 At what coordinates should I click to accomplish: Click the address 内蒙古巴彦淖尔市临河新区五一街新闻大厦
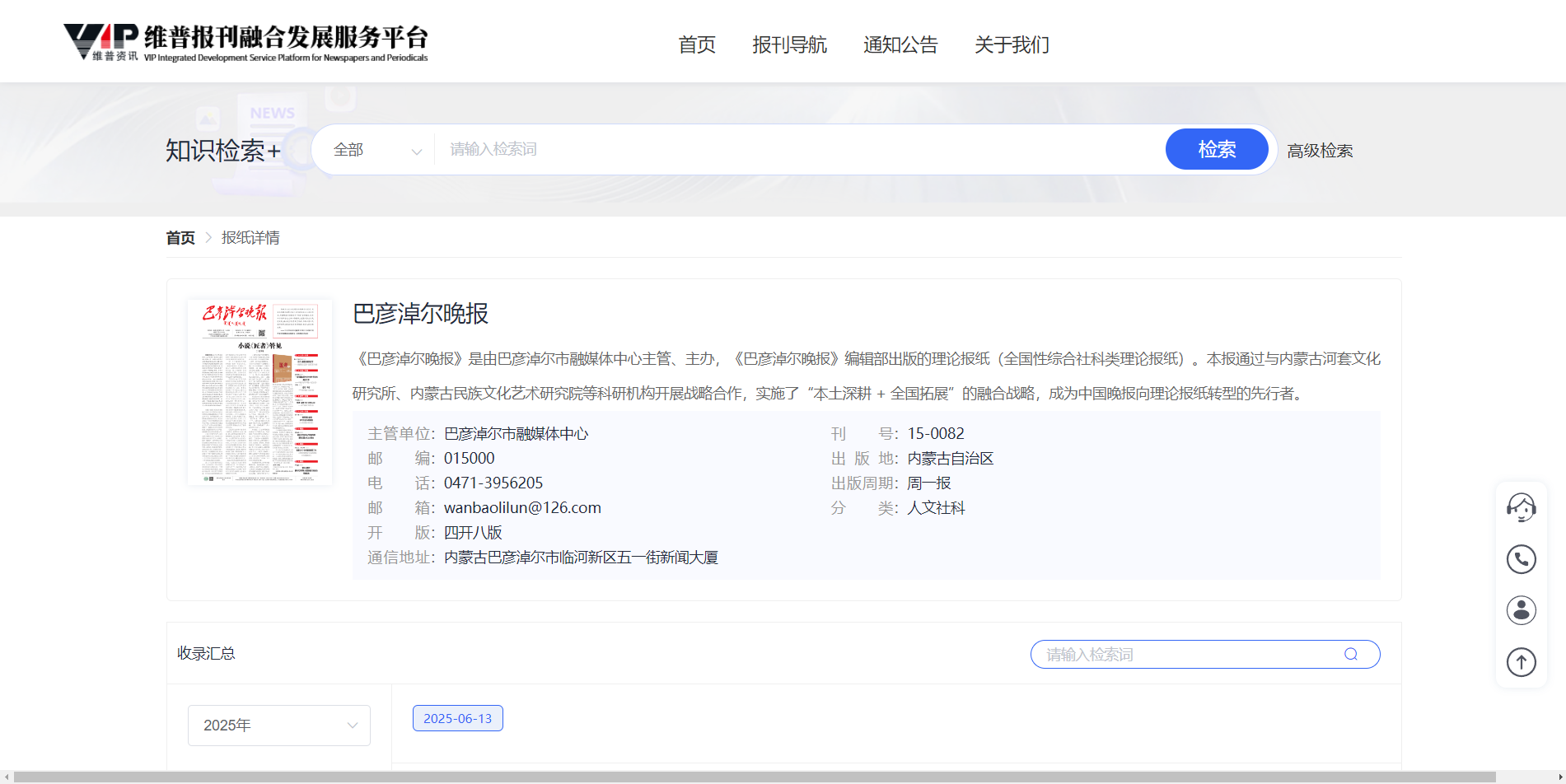click(x=581, y=558)
